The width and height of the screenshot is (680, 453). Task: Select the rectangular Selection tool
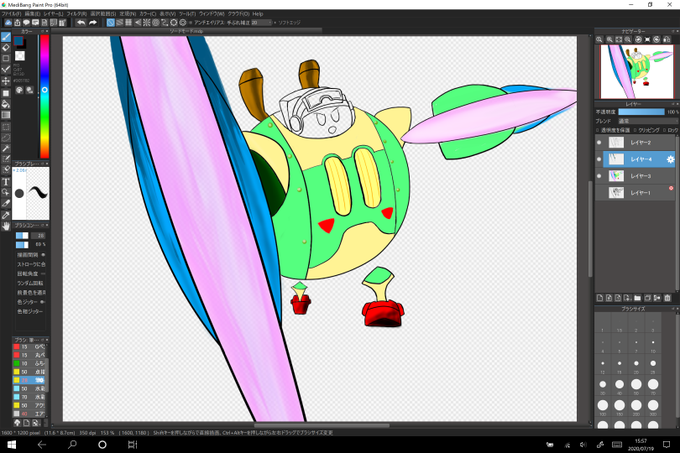[6, 127]
